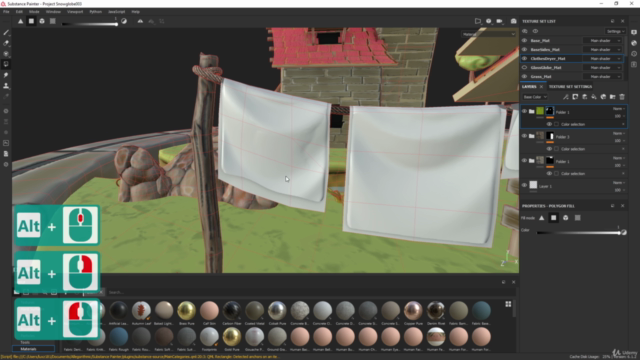640x360 pixels.
Task: Click Add smart material icon in the Layers toolbar
Action: tap(603, 97)
